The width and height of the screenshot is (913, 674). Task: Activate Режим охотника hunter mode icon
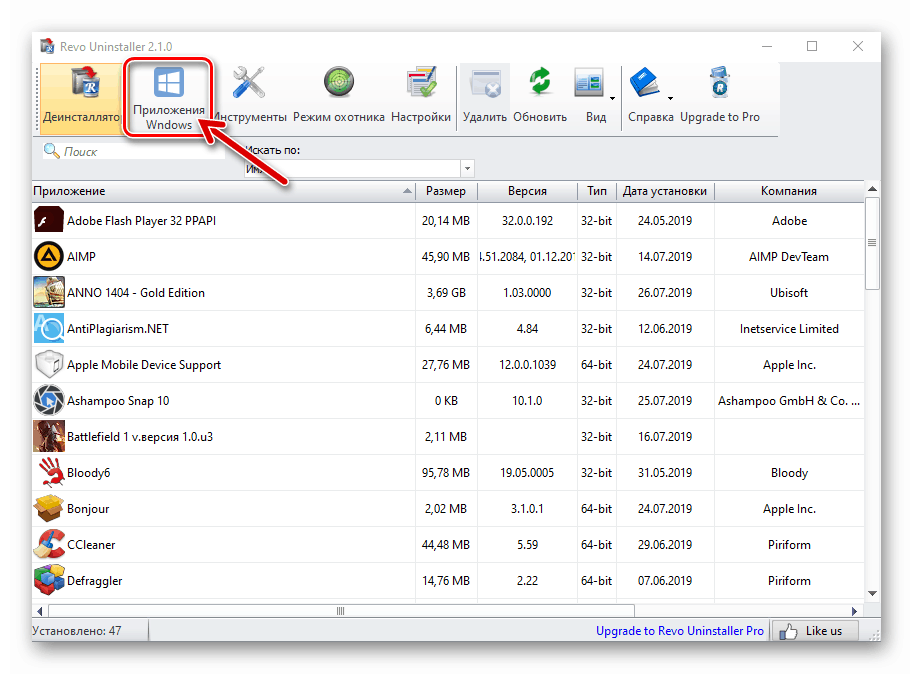[339, 81]
